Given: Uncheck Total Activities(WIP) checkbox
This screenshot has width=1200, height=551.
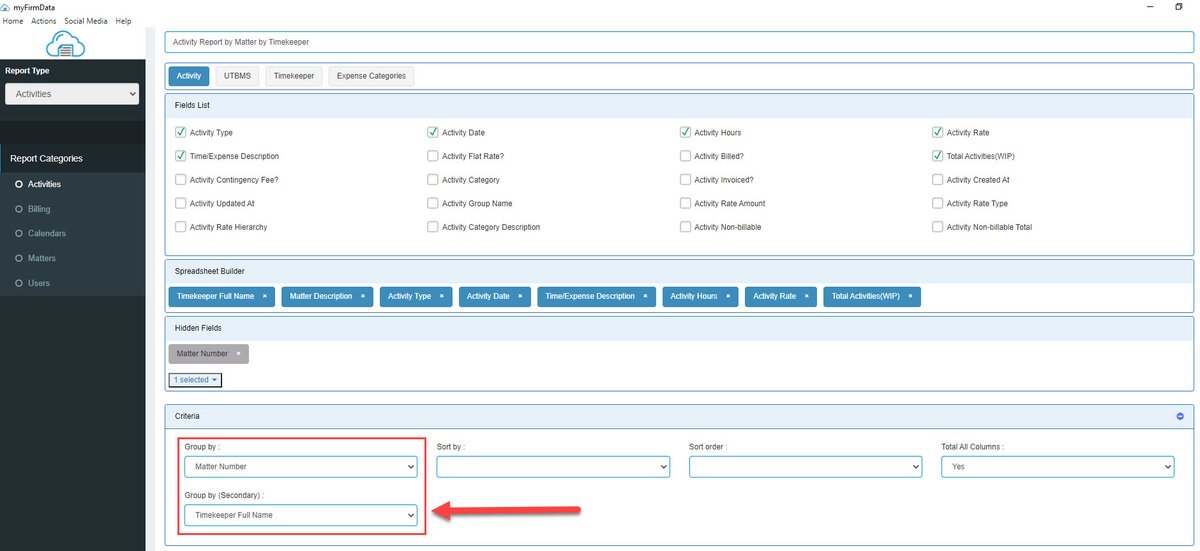Looking at the screenshot, I should 938,156.
